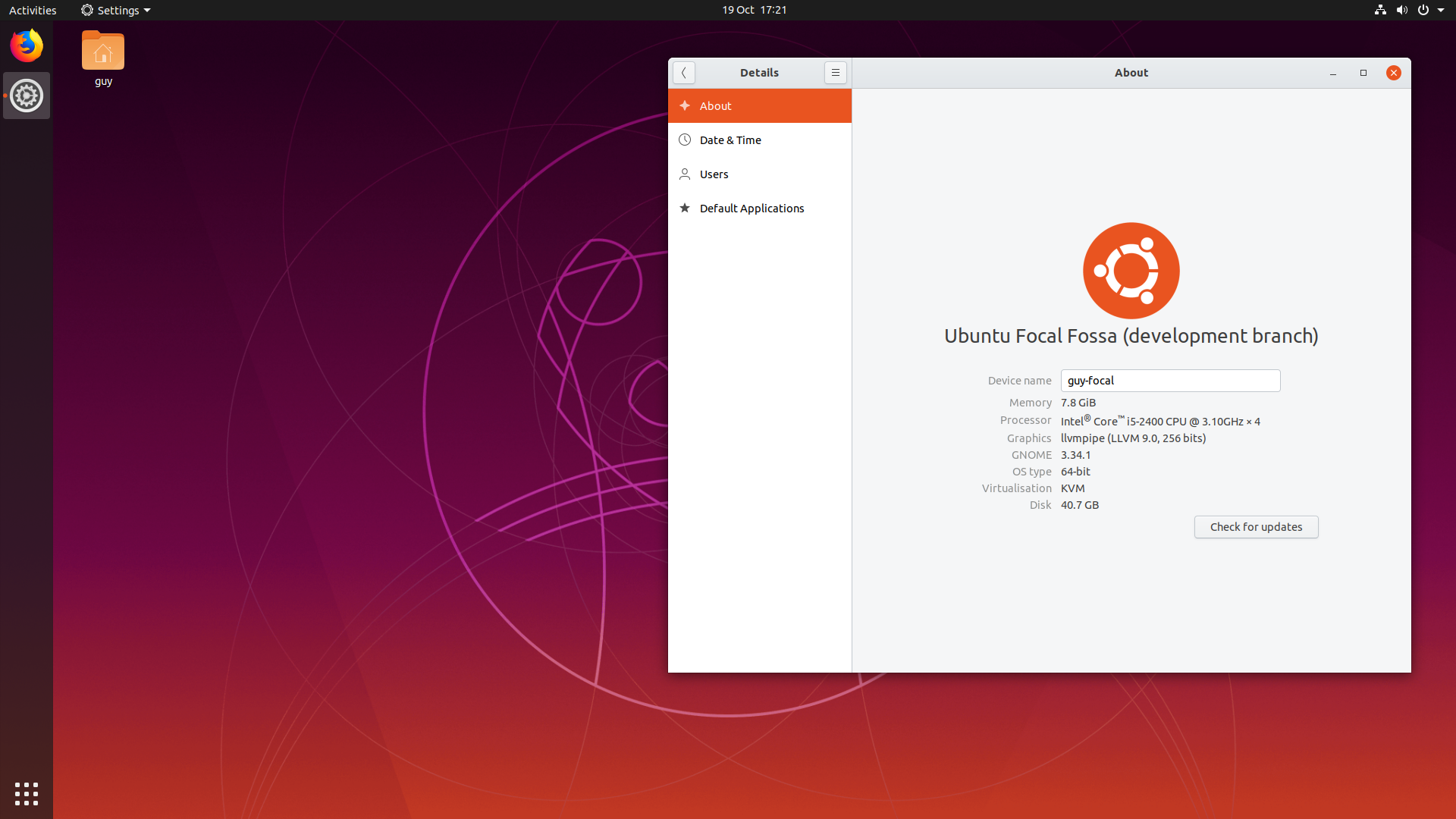Viewport: 1456px width, 819px height.
Task: Click the Users person icon in sidebar
Action: (685, 174)
